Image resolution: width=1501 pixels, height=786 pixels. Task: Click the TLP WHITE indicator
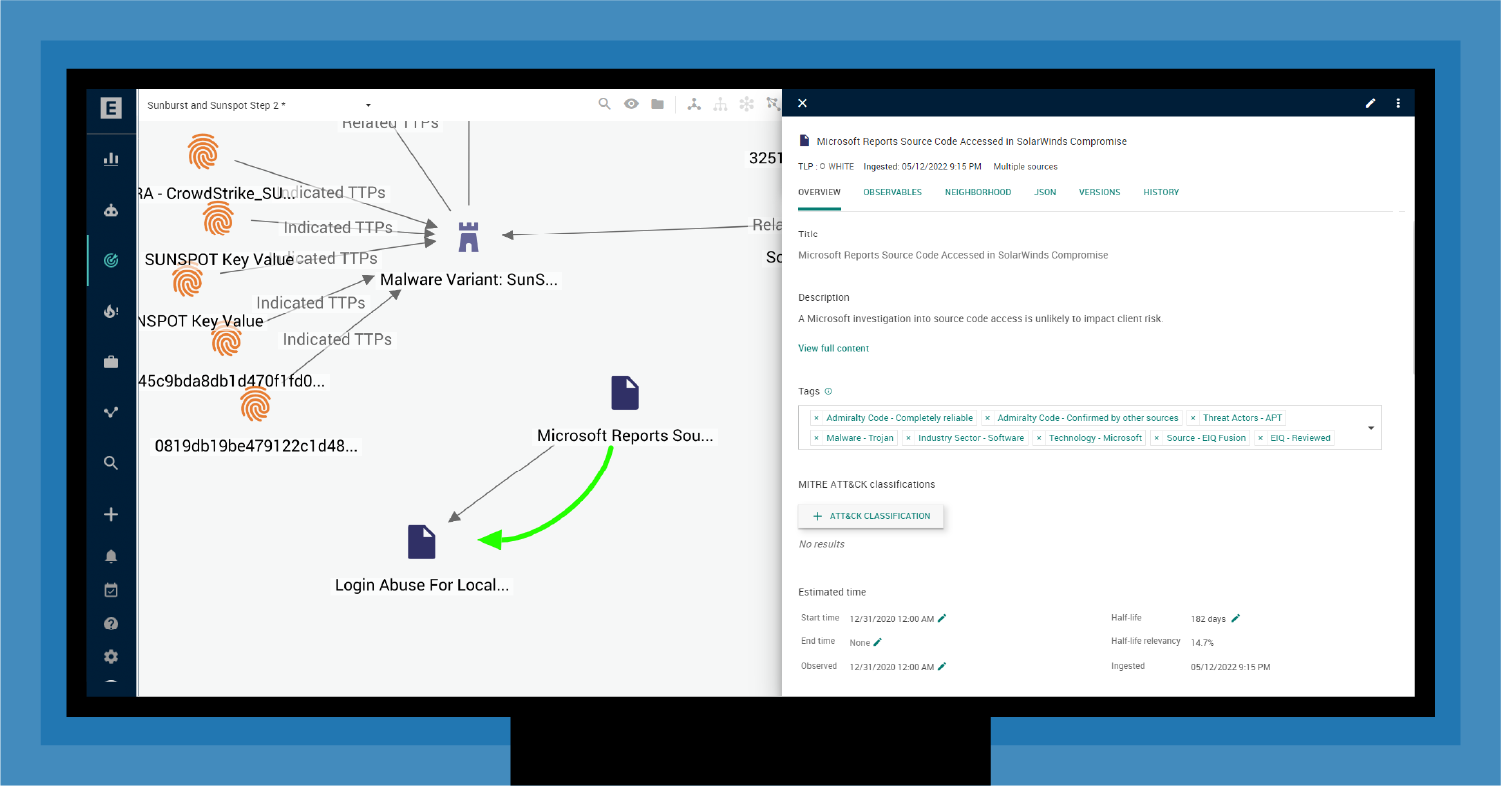click(x=826, y=167)
